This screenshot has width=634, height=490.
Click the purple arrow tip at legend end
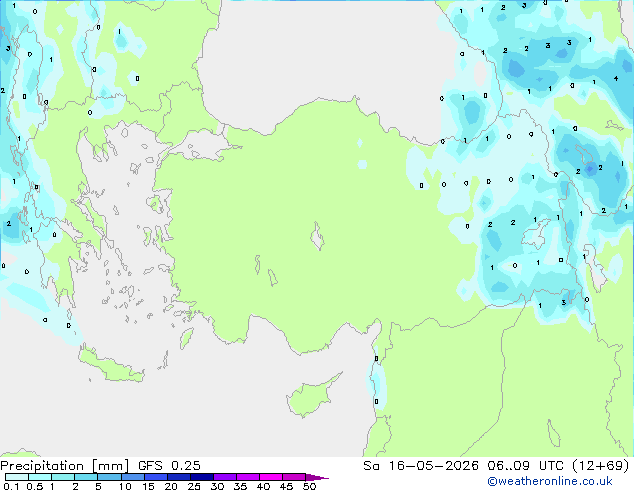coord(317,477)
